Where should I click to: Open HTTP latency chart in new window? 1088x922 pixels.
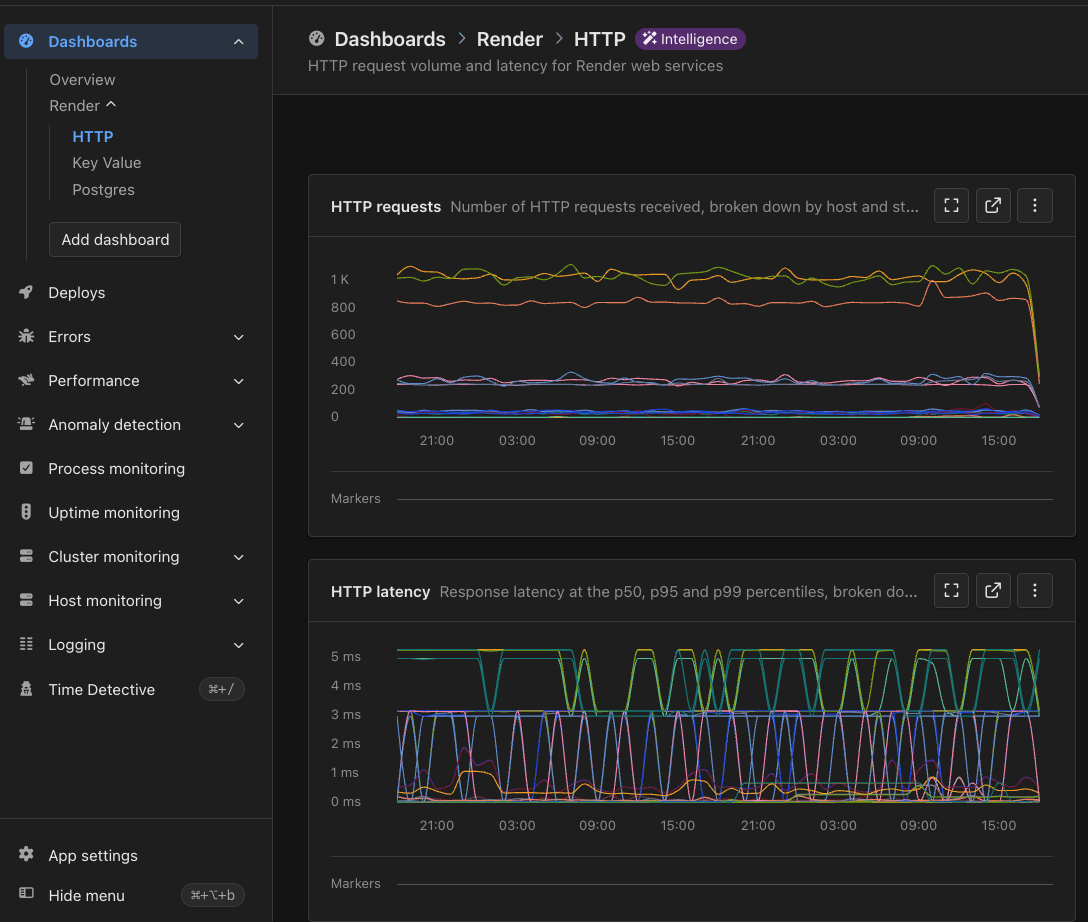click(x=993, y=590)
